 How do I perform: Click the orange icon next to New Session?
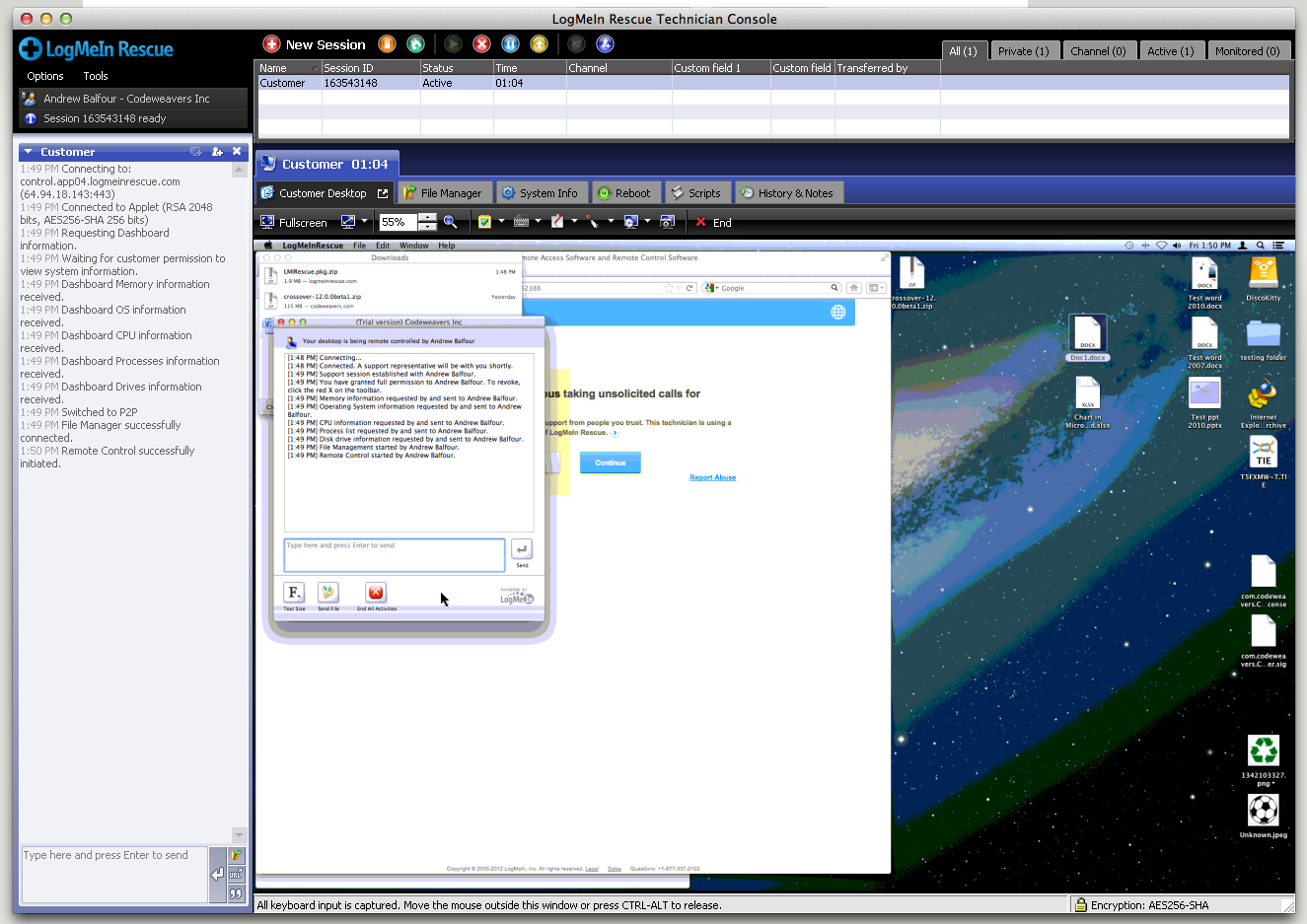coord(388,44)
